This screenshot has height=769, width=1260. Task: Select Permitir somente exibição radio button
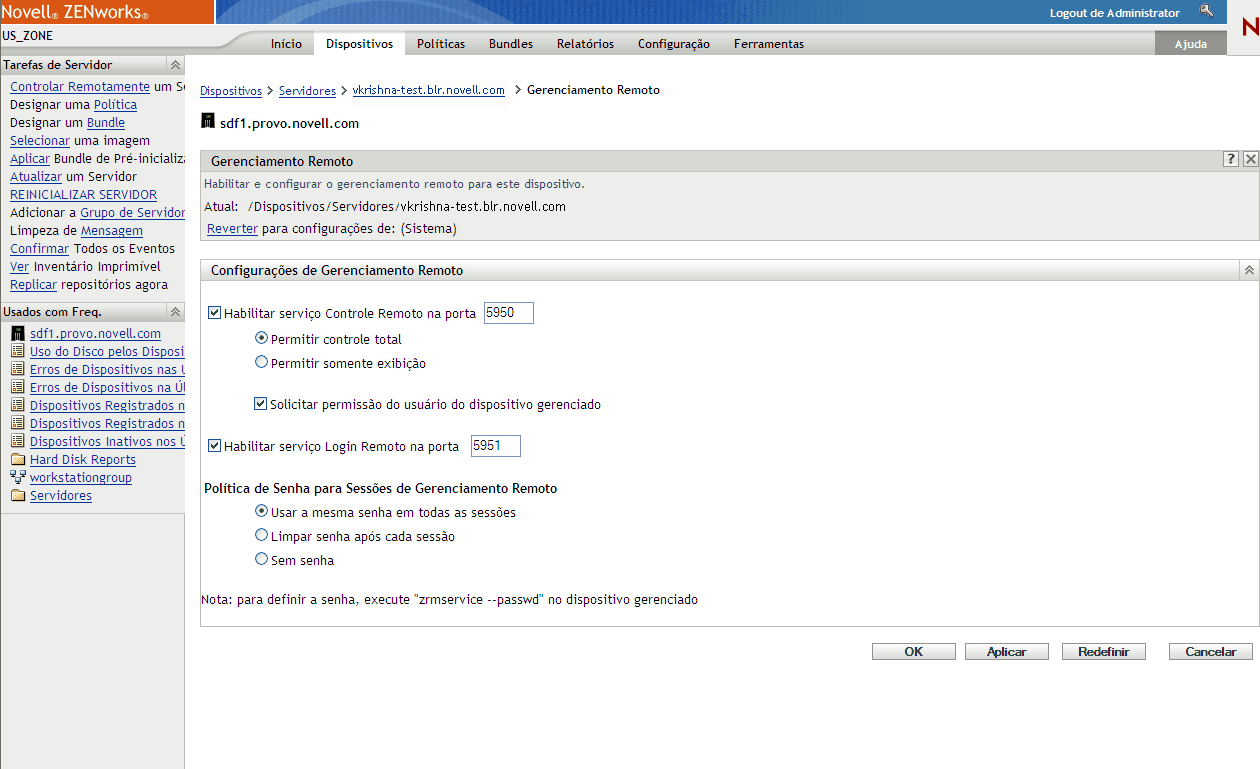[262, 362]
